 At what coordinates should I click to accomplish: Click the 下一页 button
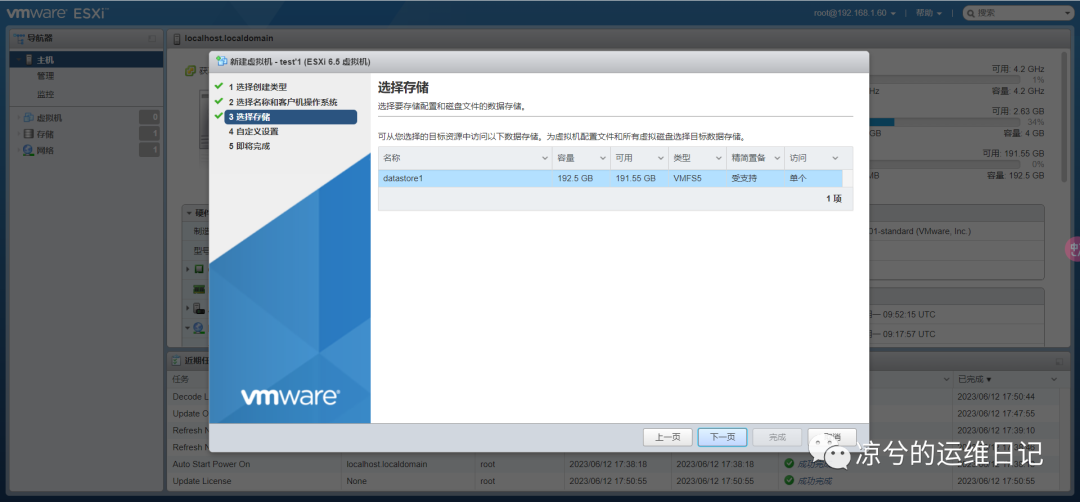point(722,437)
